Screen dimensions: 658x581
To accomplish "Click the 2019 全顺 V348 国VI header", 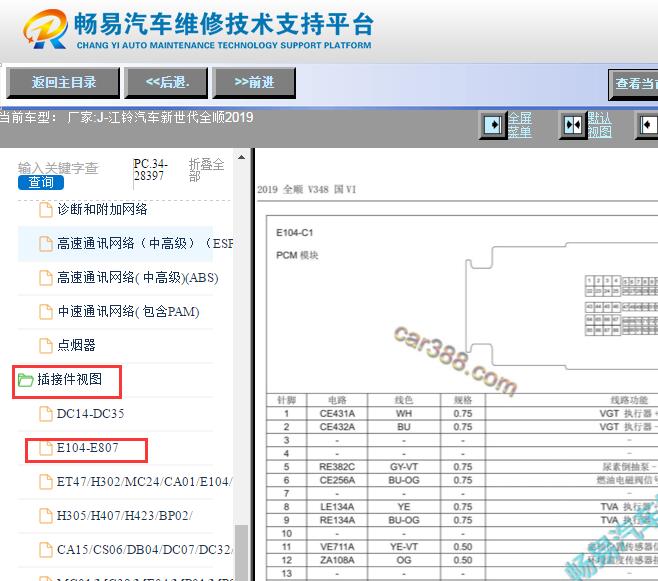I will pos(307,190).
